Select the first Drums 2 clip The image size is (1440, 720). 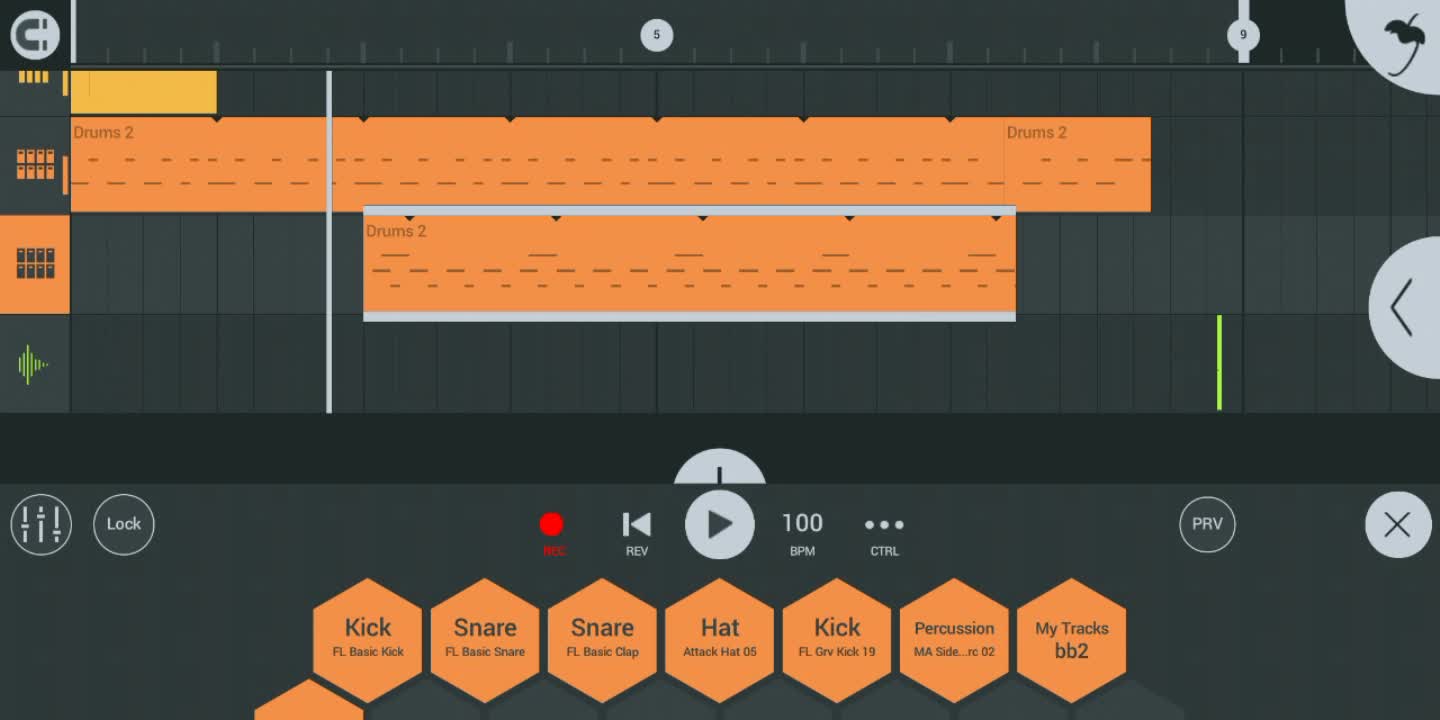(537, 164)
